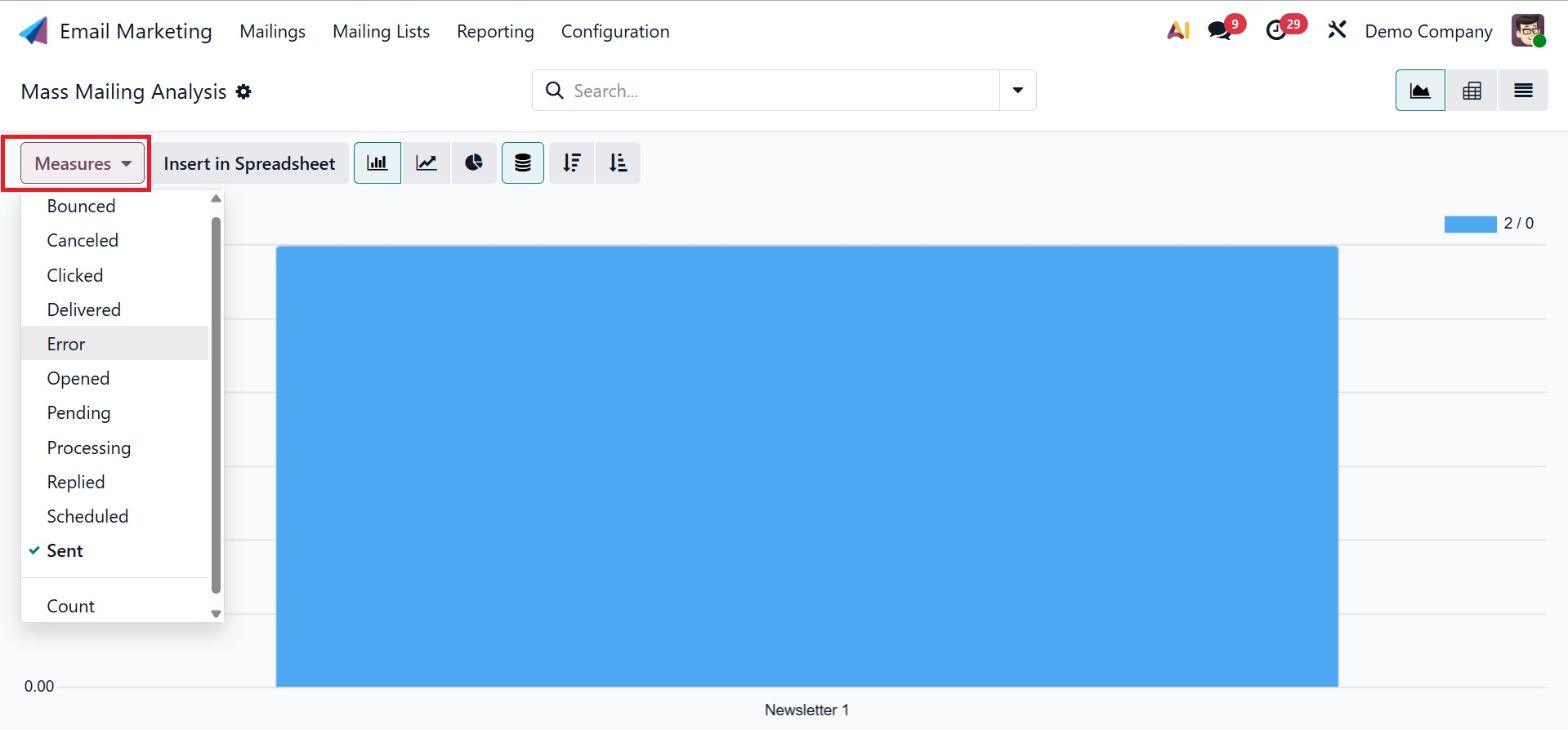Select the Error measure
This screenshot has height=730, width=1568.
tap(115, 344)
